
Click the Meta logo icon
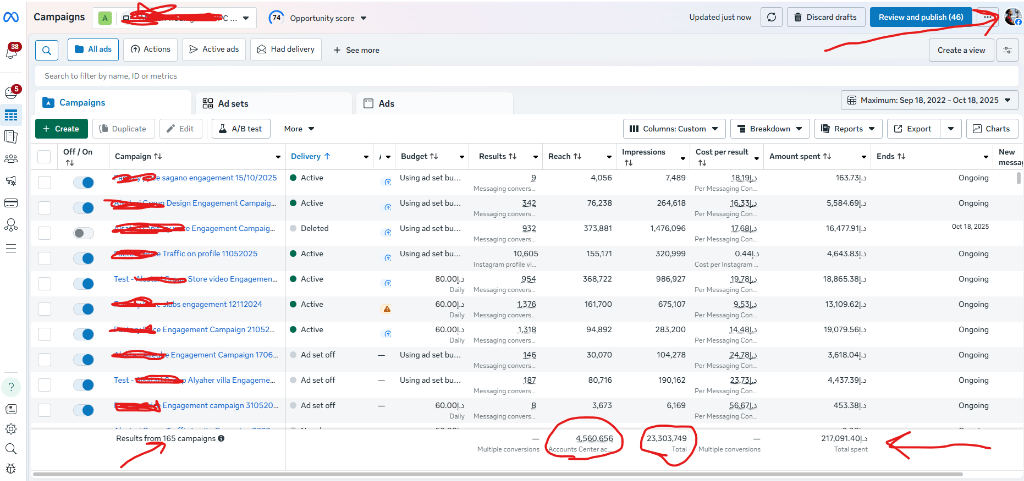tap(12, 17)
